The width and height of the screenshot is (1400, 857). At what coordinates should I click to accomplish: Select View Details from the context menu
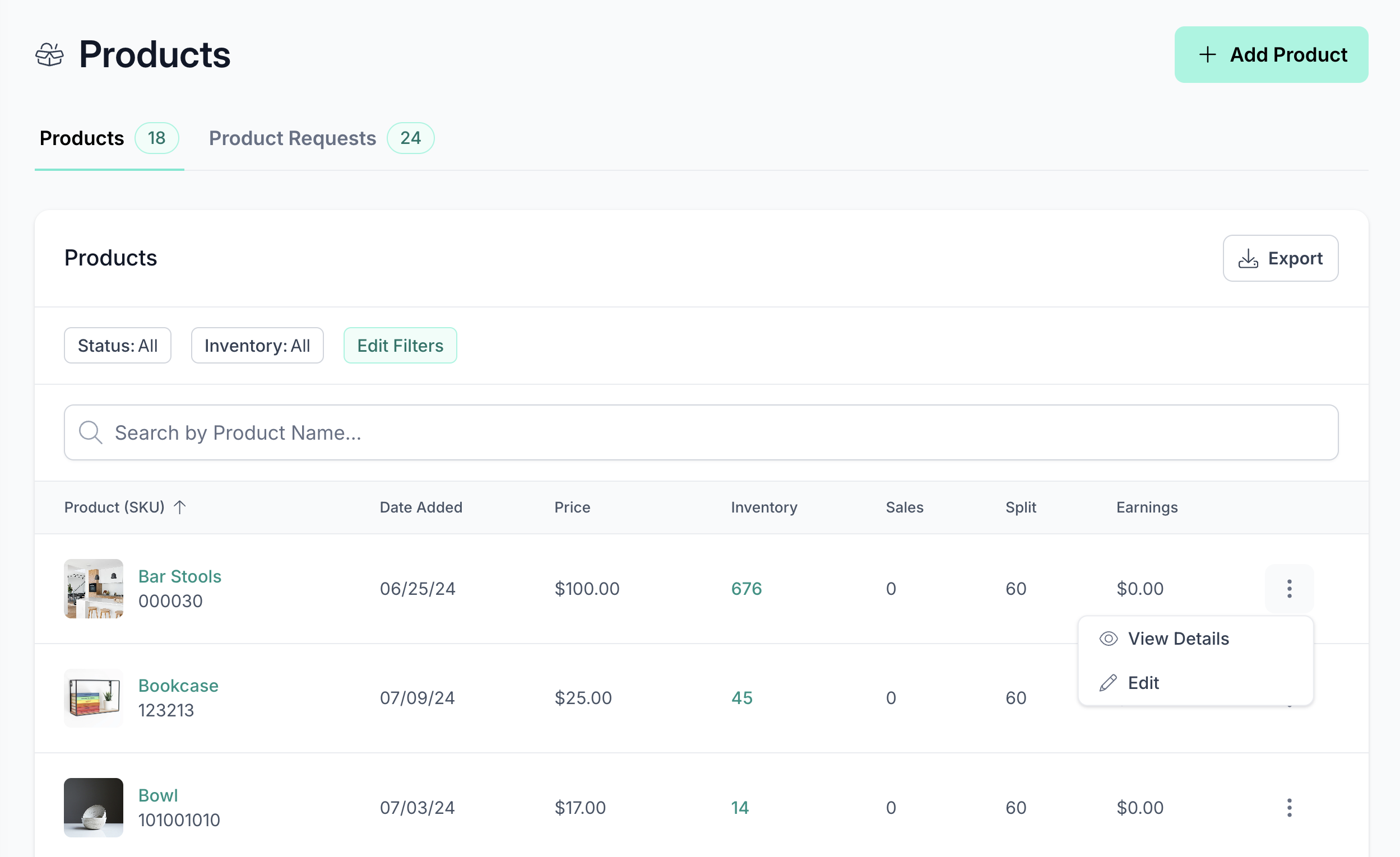(1178, 639)
